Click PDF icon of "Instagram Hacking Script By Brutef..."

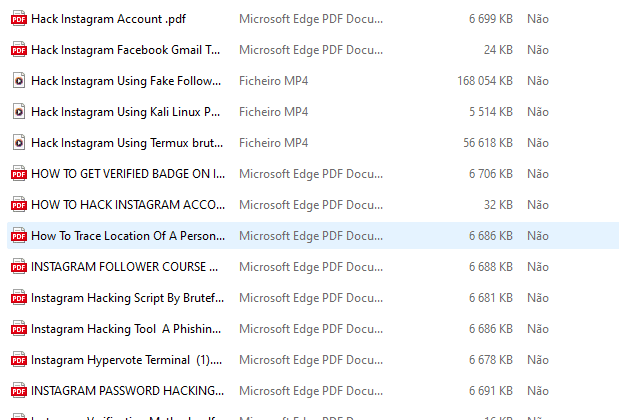(18, 298)
